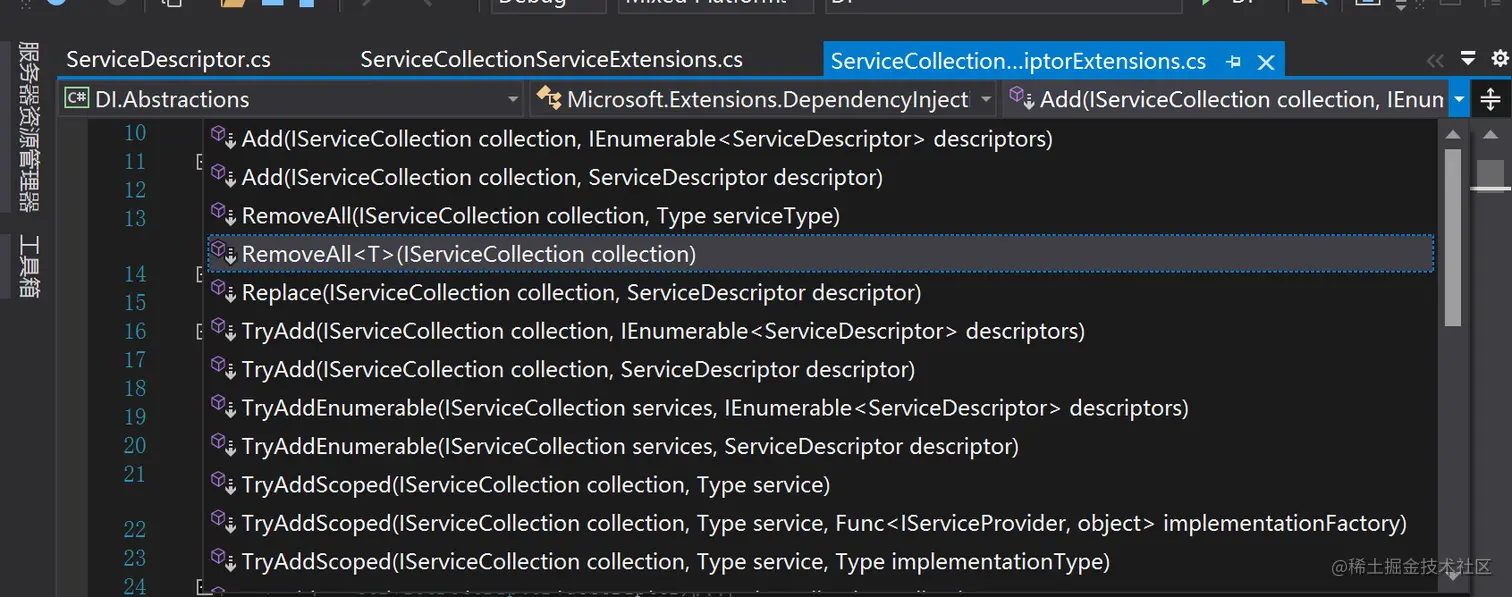Go to TryAddEnumerable with ServiceDescriptor descriptor
The image size is (1512, 597).
820,446
